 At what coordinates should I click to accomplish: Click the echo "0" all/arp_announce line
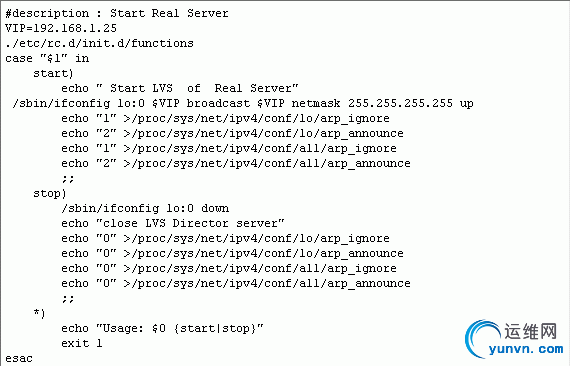pos(236,283)
